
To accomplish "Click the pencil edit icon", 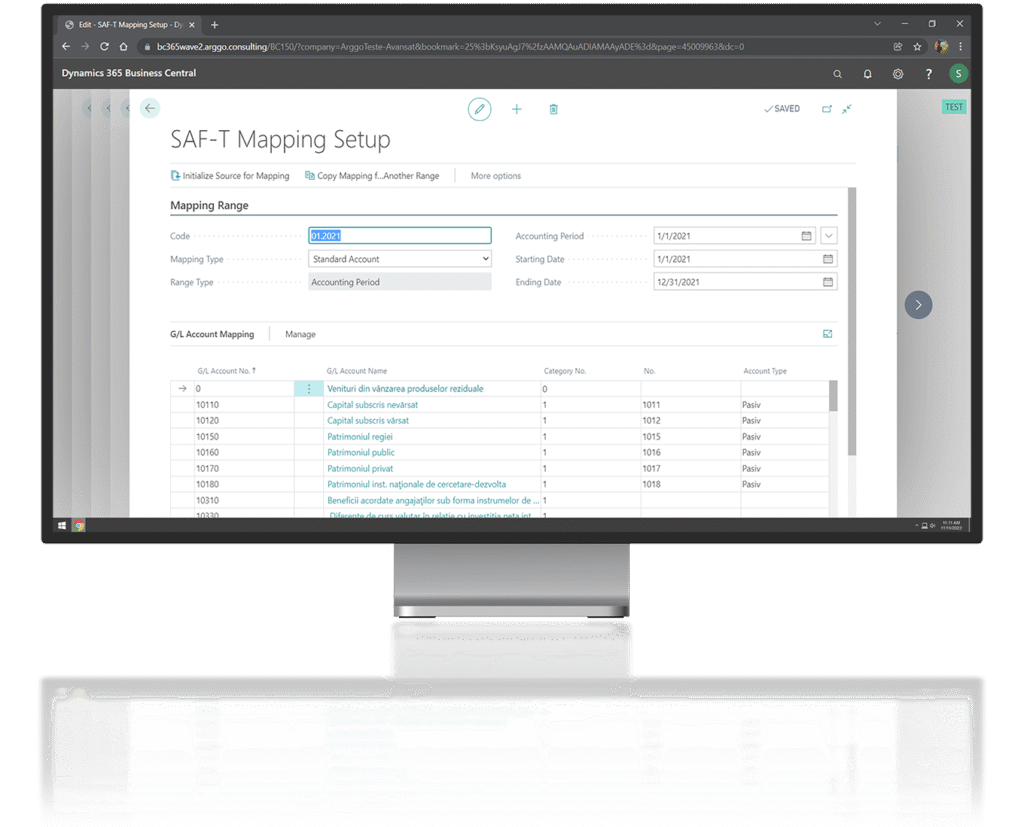I will tap(480, 109).
